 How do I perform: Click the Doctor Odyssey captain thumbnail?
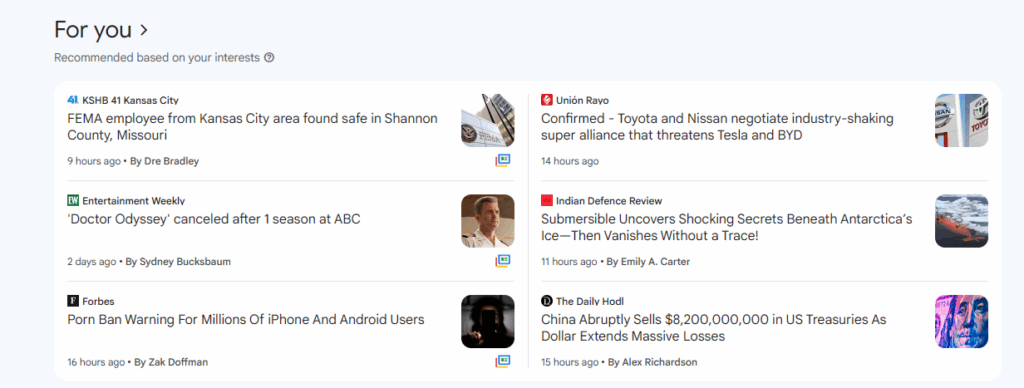point(488,221)
